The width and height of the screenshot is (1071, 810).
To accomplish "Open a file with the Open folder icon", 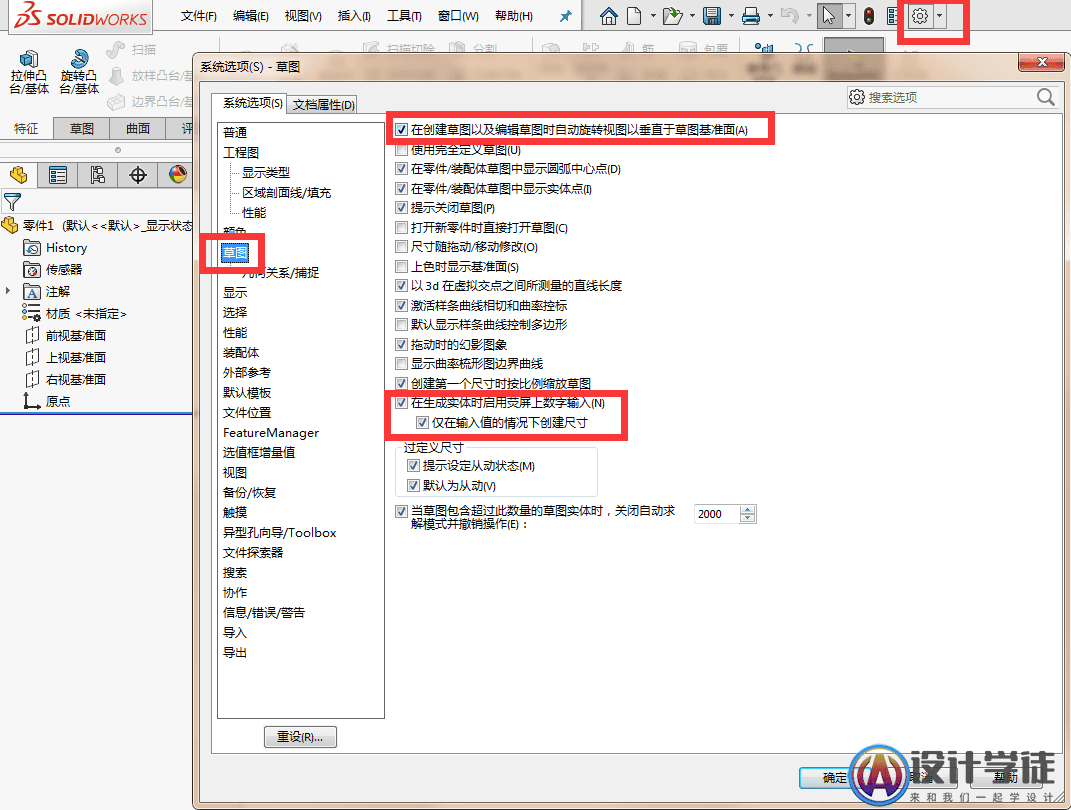I will [673, 16].
